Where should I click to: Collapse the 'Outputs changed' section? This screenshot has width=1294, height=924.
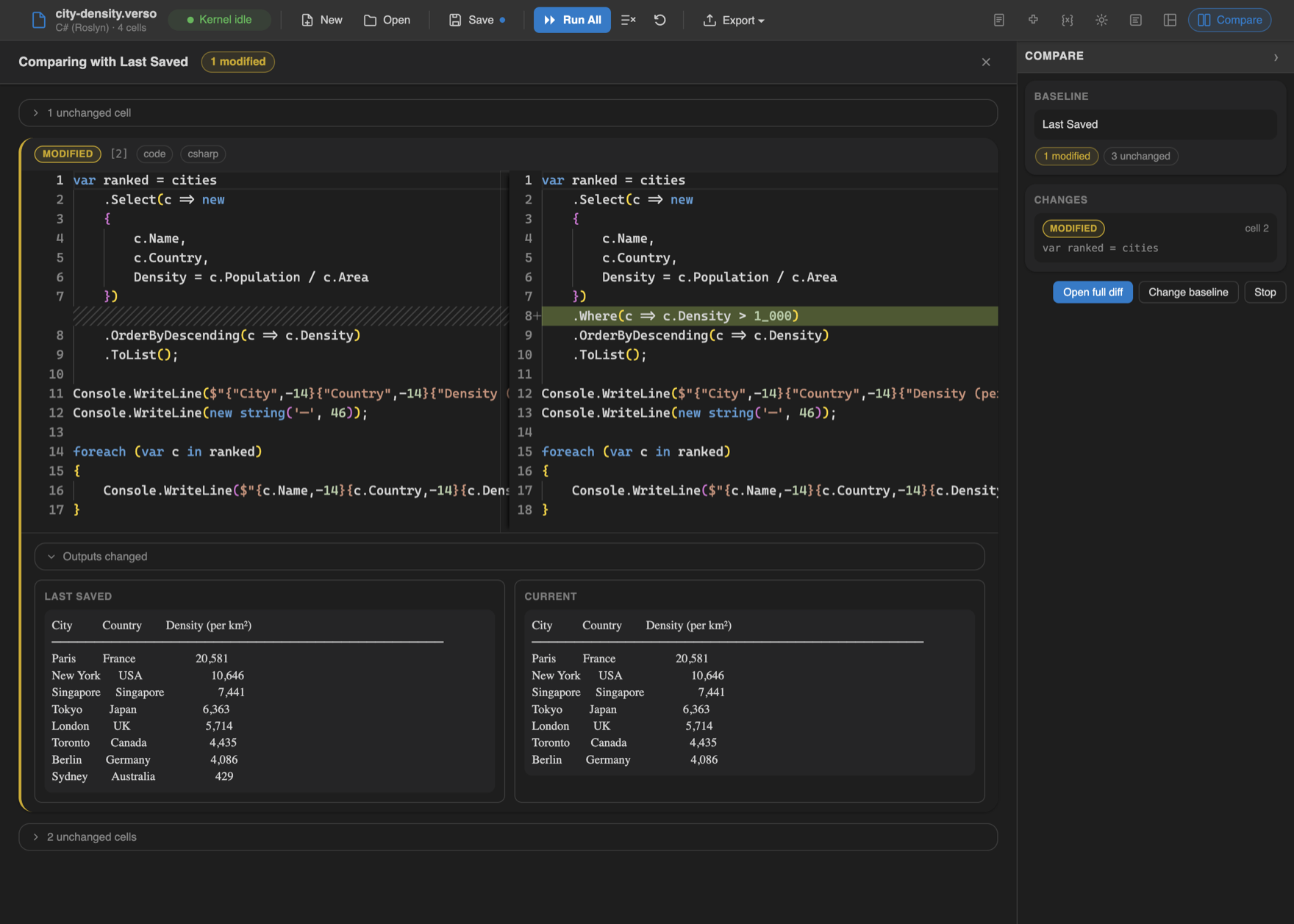(510, 556)
